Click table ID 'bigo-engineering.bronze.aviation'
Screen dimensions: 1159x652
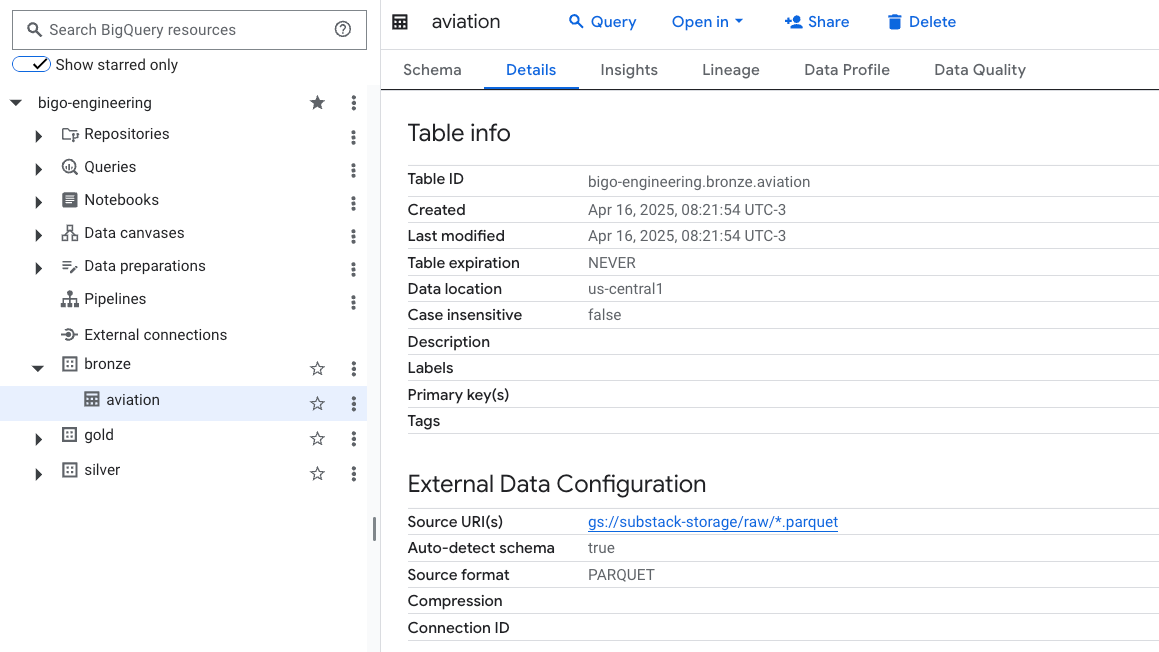[699, 182]
